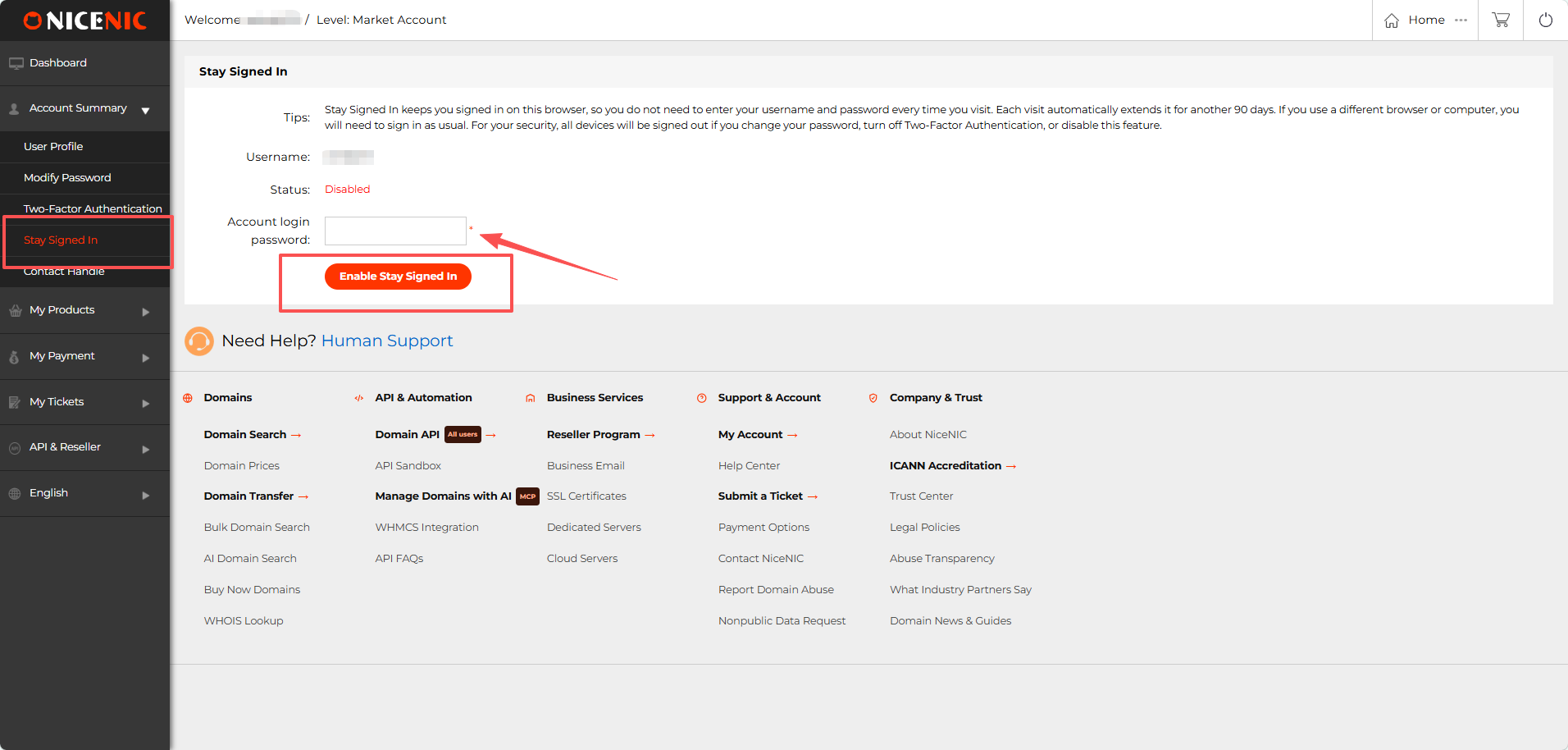This screenshot has height=750, width=1568.
Task: Click the power logout icon
Action: pyautogui.click(x=1546, y=20)
